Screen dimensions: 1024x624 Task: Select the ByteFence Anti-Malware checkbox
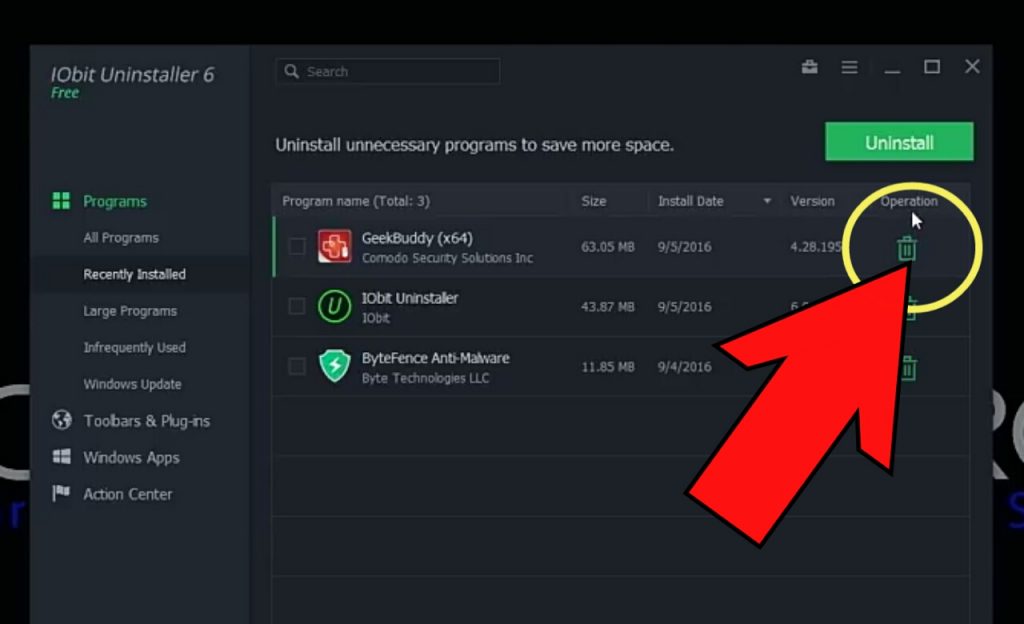tap(296, 366)
